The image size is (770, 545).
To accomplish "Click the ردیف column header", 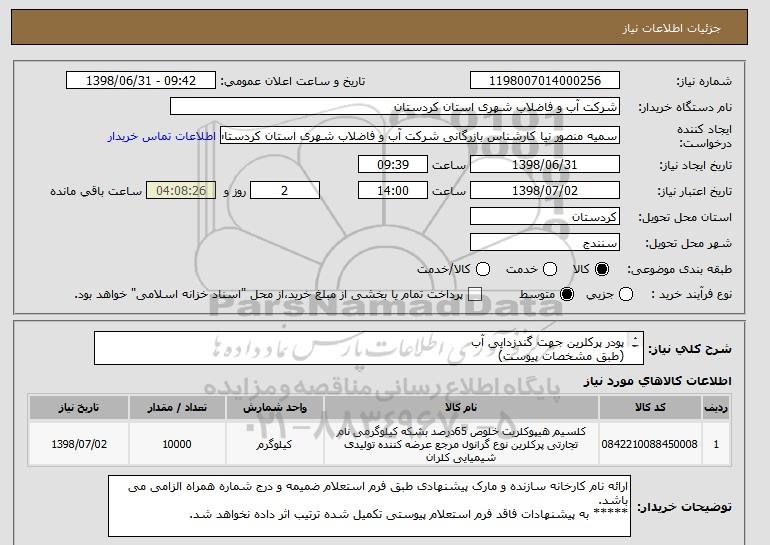I will pos(716,408).
